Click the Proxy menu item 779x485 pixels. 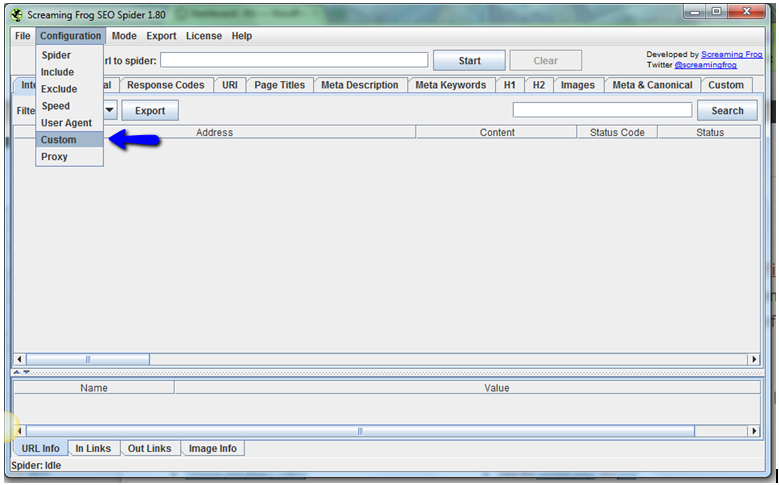tap(54, 157)
